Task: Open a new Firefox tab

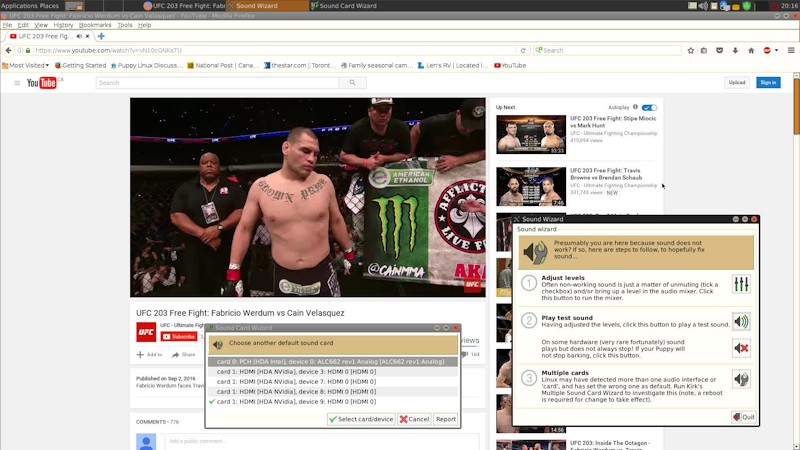Action: 101,36
